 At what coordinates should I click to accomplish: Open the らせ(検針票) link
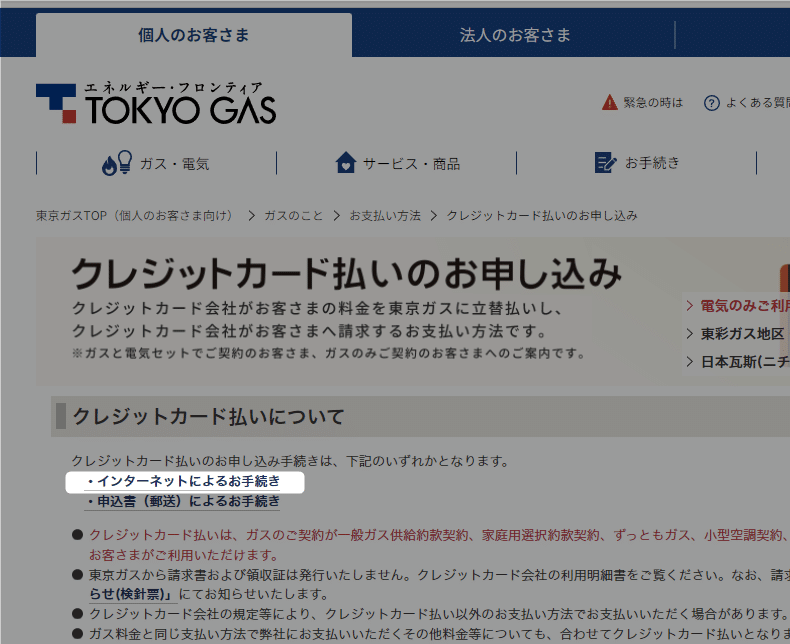click(133, 594)
